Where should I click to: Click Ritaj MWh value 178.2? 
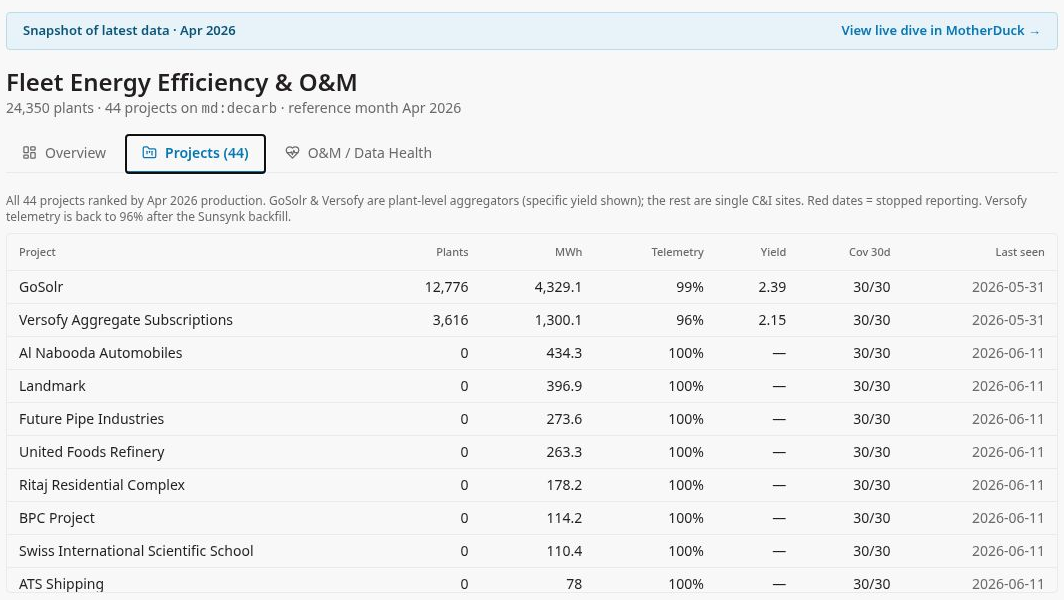pos(564,485)
